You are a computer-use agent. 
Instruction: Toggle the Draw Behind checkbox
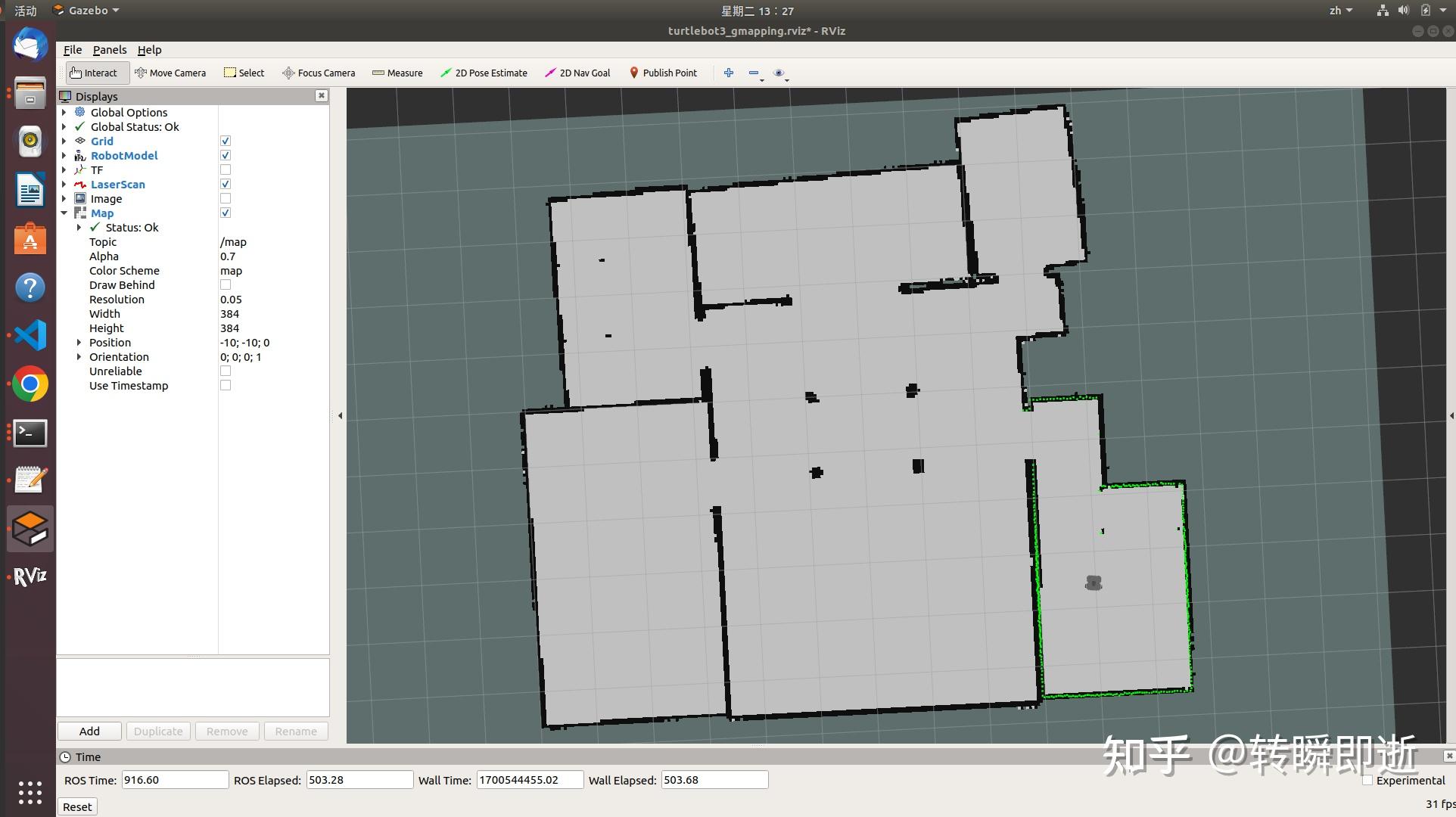(x=226, y=285)
